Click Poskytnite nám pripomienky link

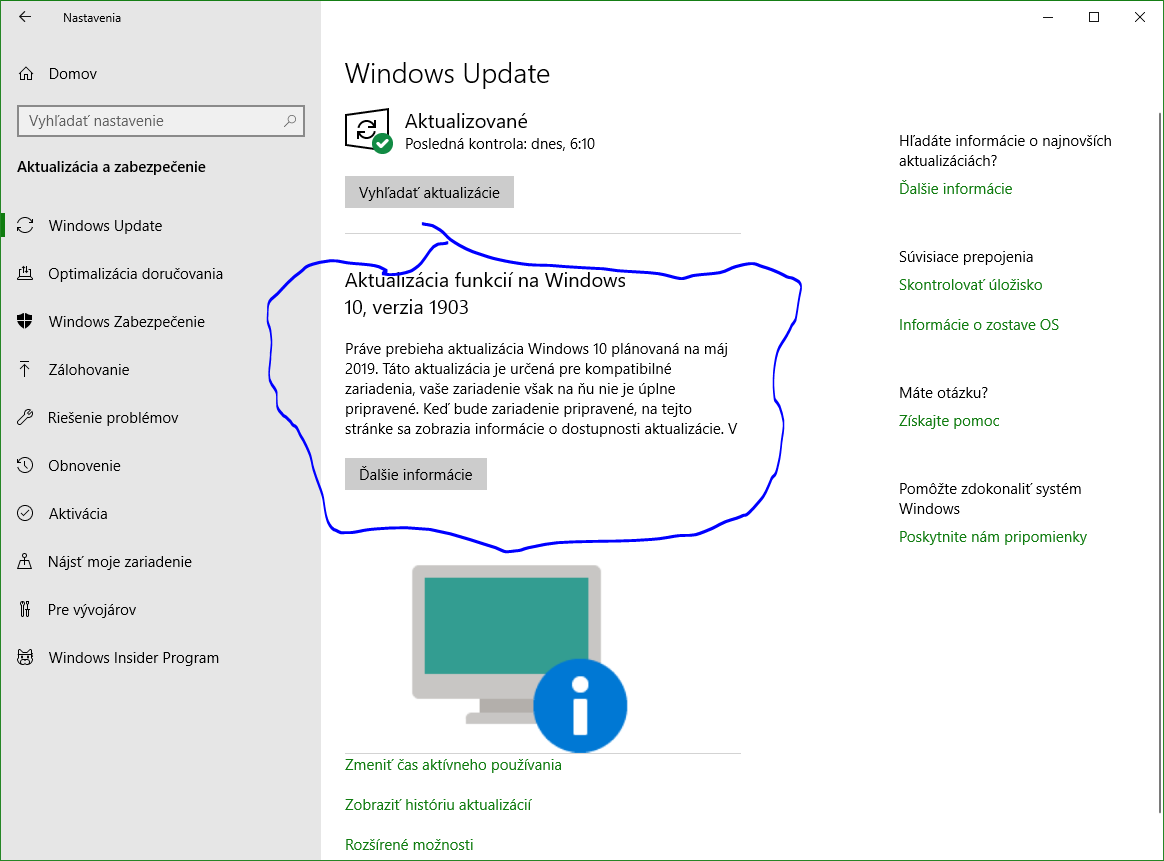[x=993, y=537]
